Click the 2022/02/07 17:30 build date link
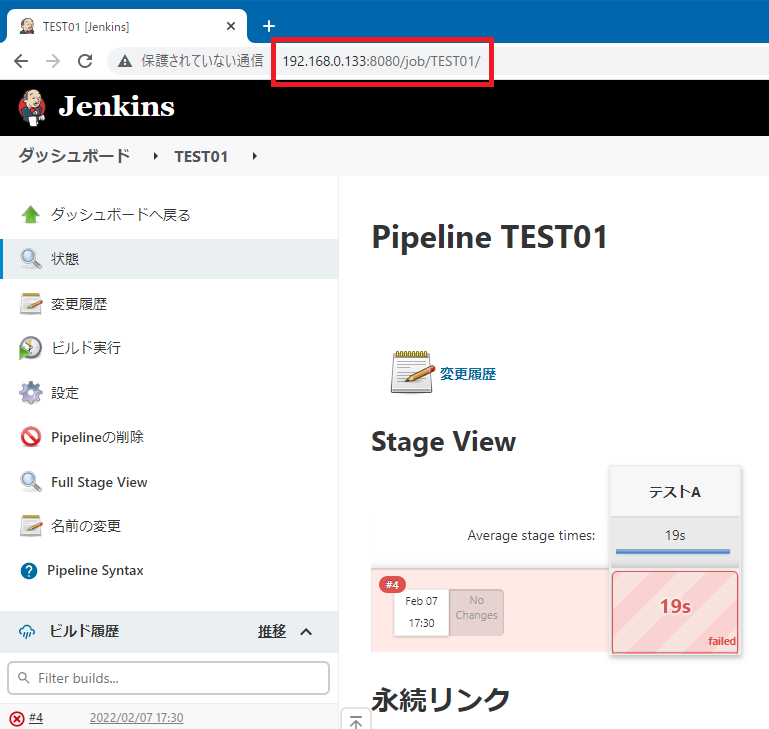This screenshot has height=729, width=769. [136, 718]
